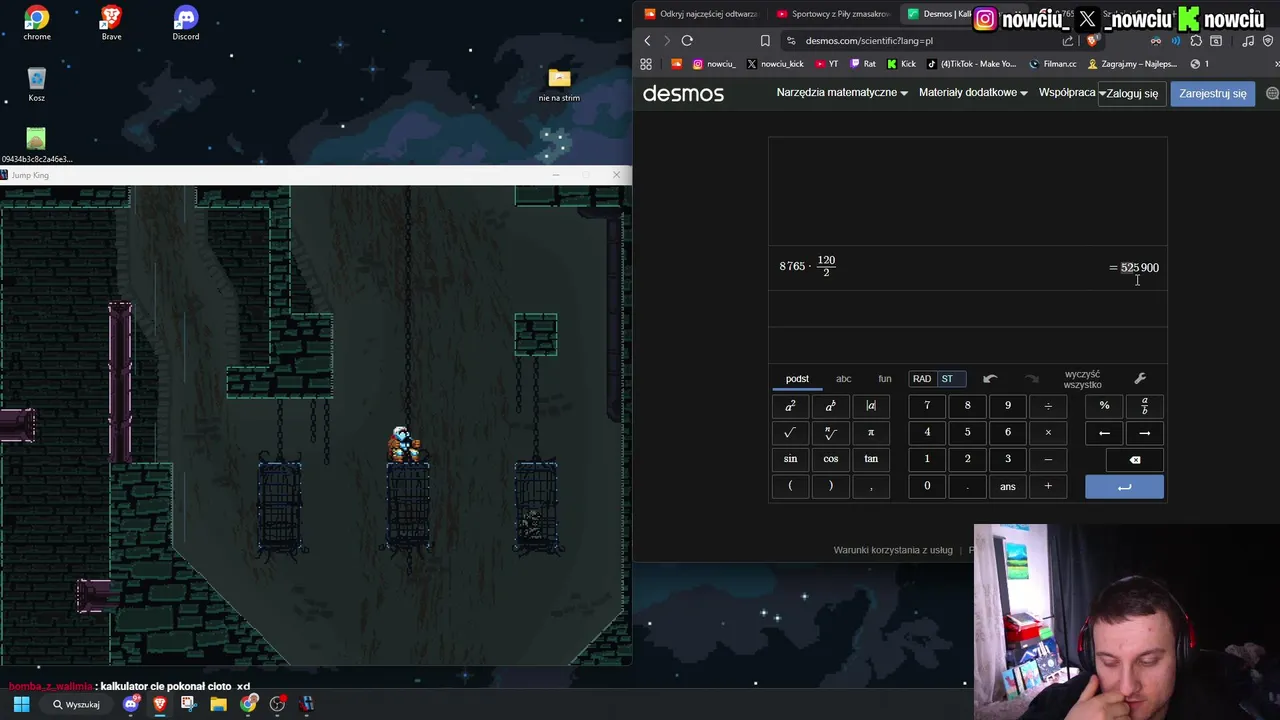Open File Explorer from taskbar

point(218,704)
